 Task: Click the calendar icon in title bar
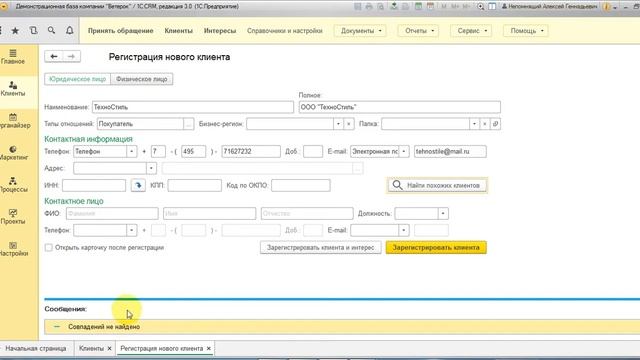pos(430,7)
